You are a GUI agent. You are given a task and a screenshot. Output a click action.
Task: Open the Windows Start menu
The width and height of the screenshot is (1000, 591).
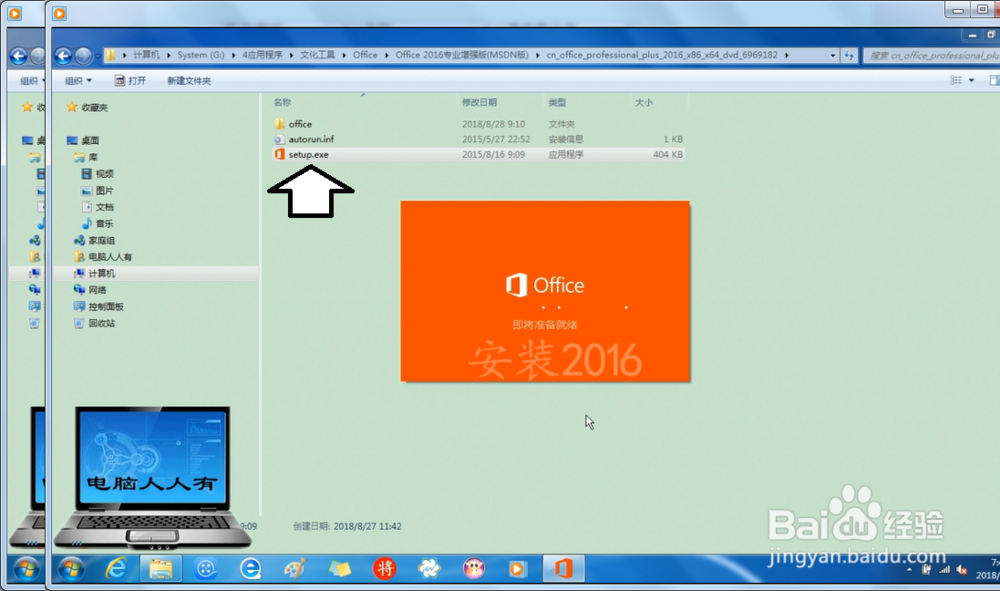coord(71,569)
